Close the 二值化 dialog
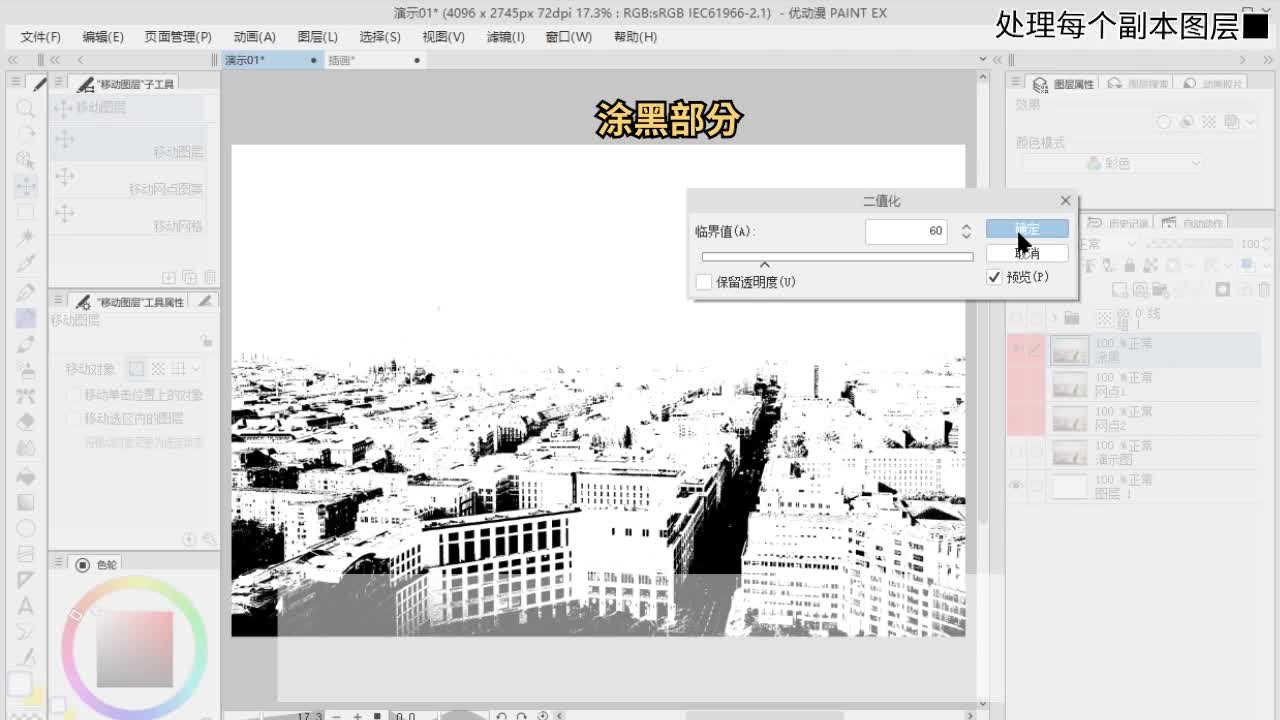The width and height of the screenshot is (1280, 720). [x=1065, y=200]
